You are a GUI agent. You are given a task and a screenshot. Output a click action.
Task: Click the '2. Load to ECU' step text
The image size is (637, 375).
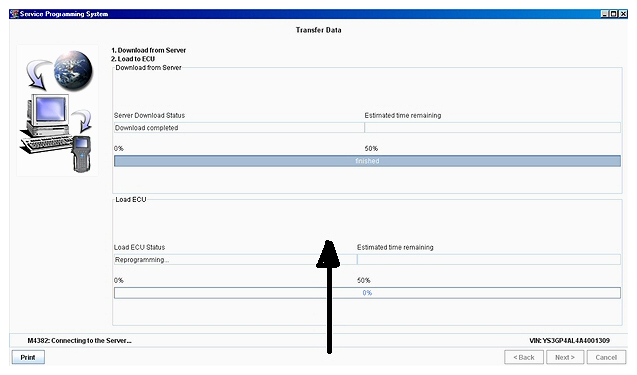133,59
